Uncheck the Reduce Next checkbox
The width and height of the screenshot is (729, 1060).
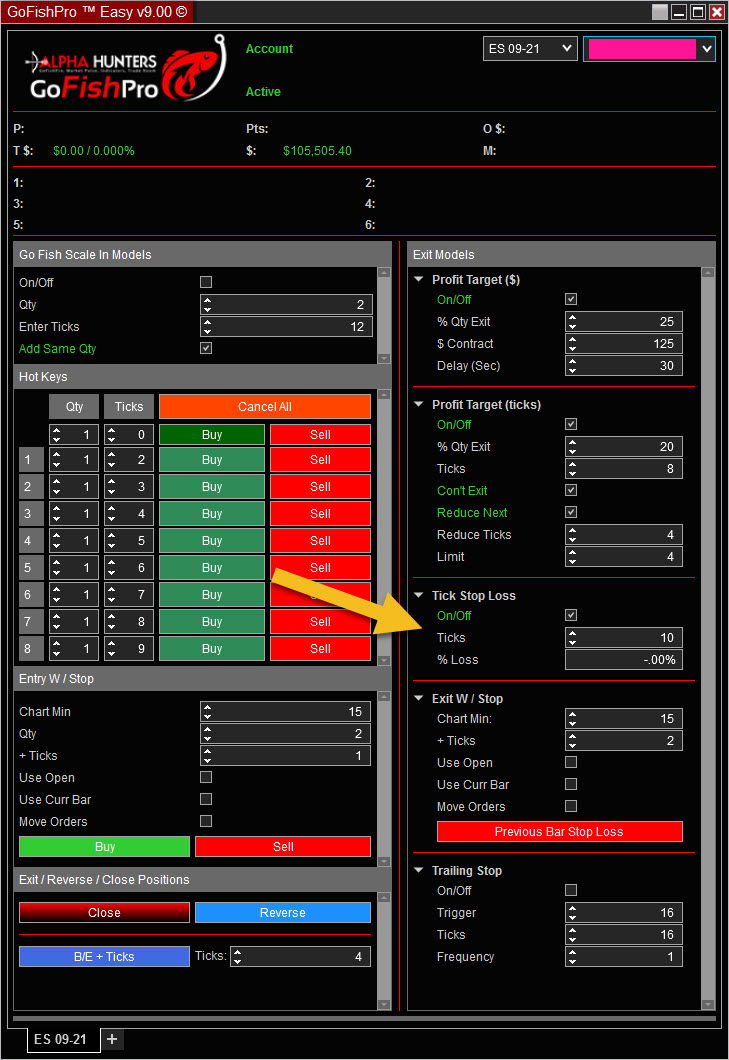click(571, 512)
